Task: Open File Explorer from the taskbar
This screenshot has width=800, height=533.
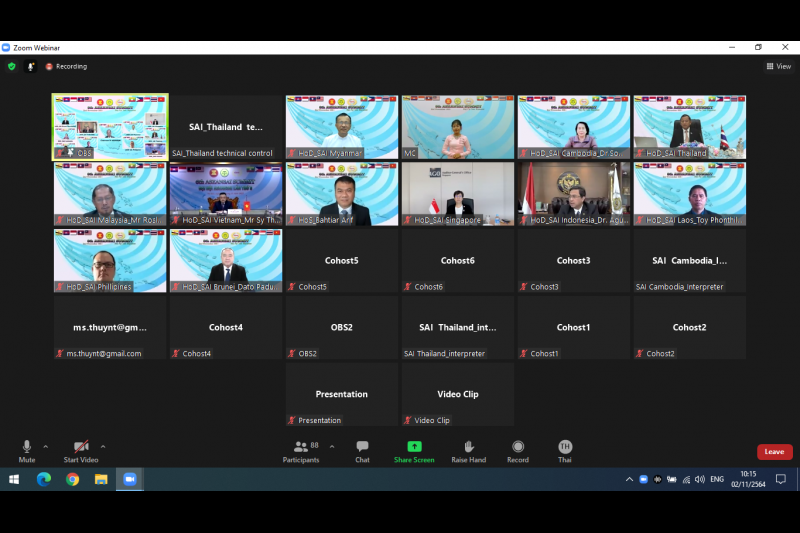Action: [x=101, y=479]
